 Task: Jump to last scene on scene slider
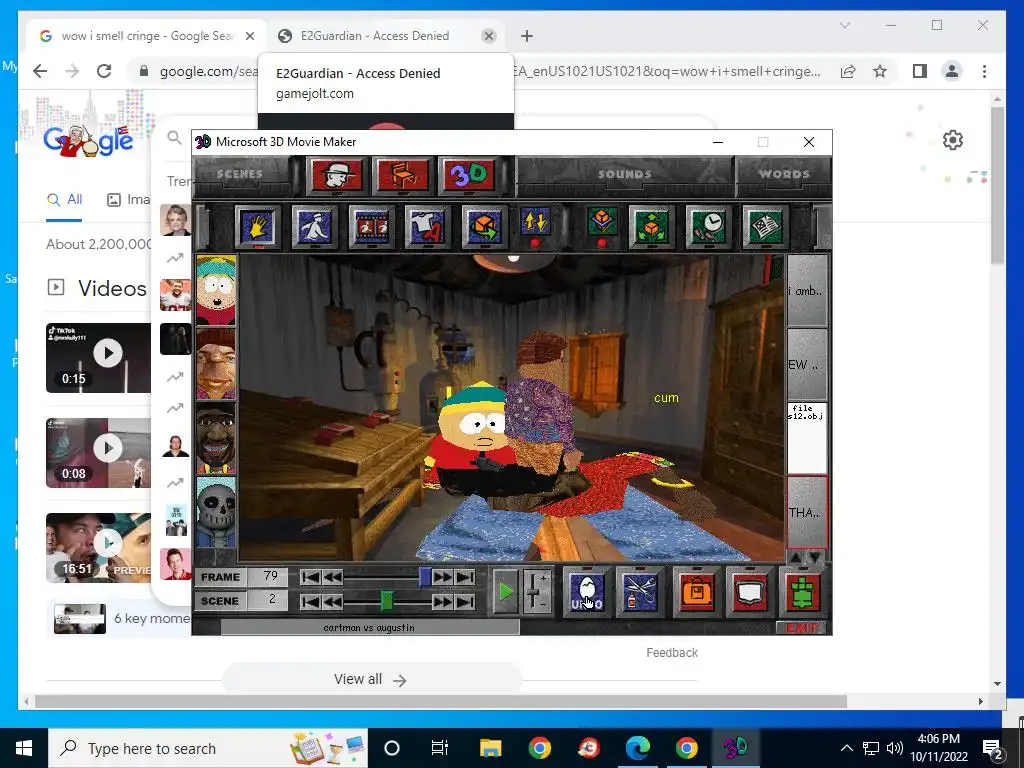[465, 601]
